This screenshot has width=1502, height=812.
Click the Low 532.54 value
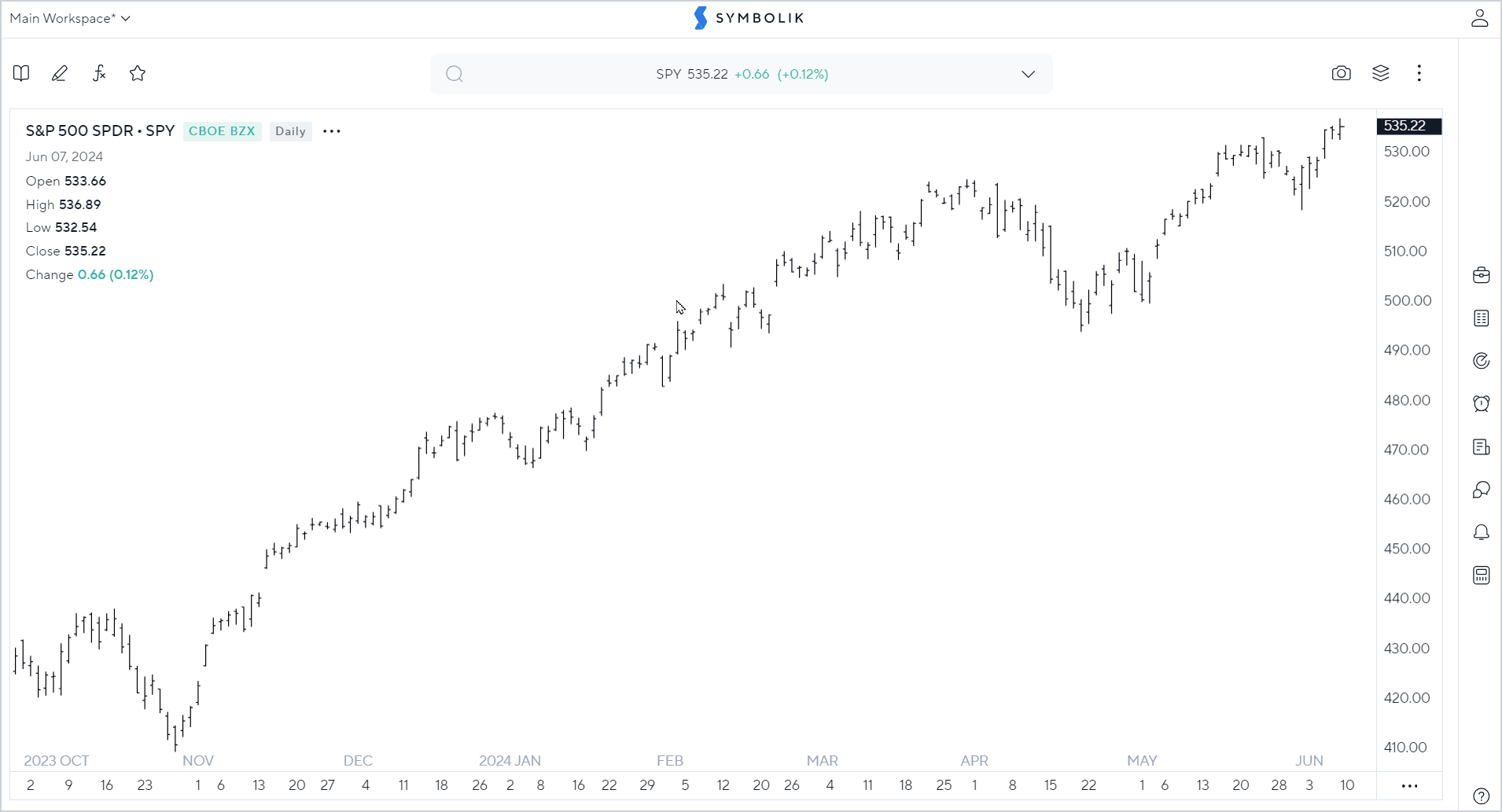(75, 227)
